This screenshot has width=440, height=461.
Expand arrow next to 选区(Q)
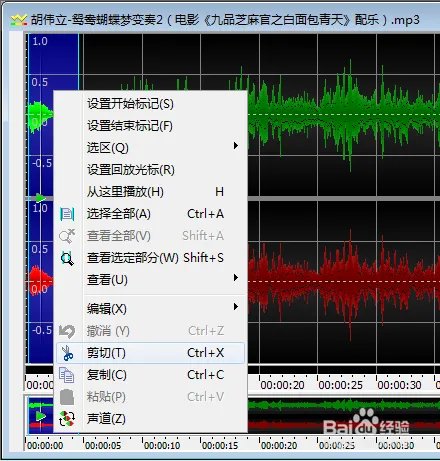[236, 146]
